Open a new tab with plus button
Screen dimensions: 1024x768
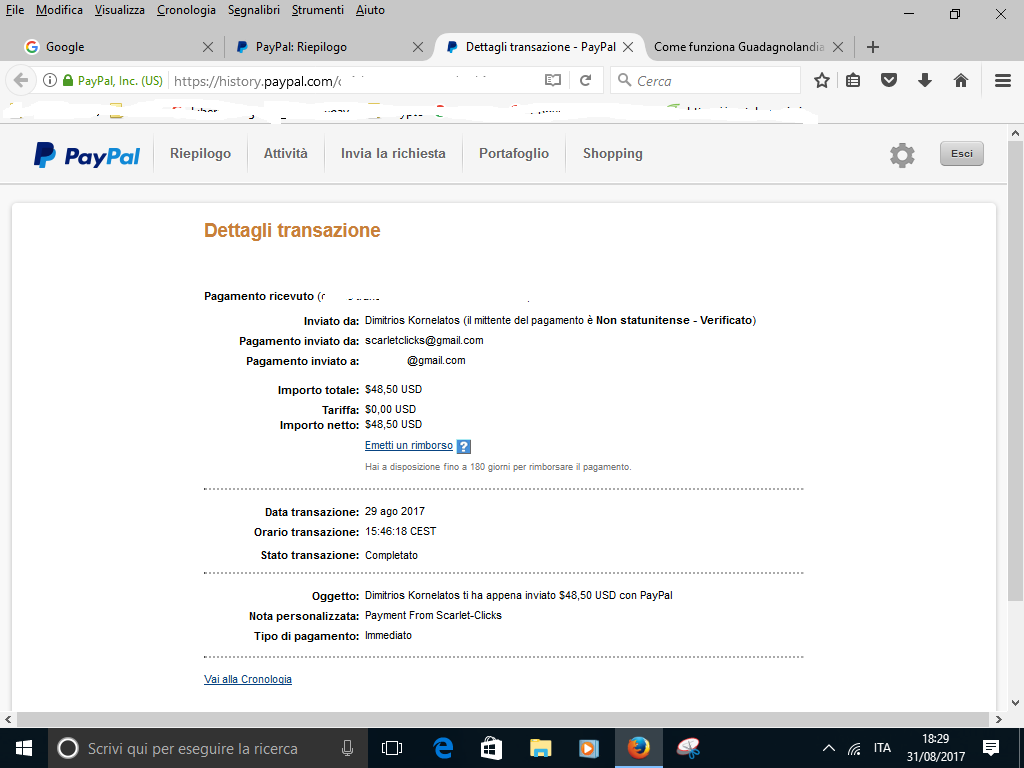(x=873, y=47)
